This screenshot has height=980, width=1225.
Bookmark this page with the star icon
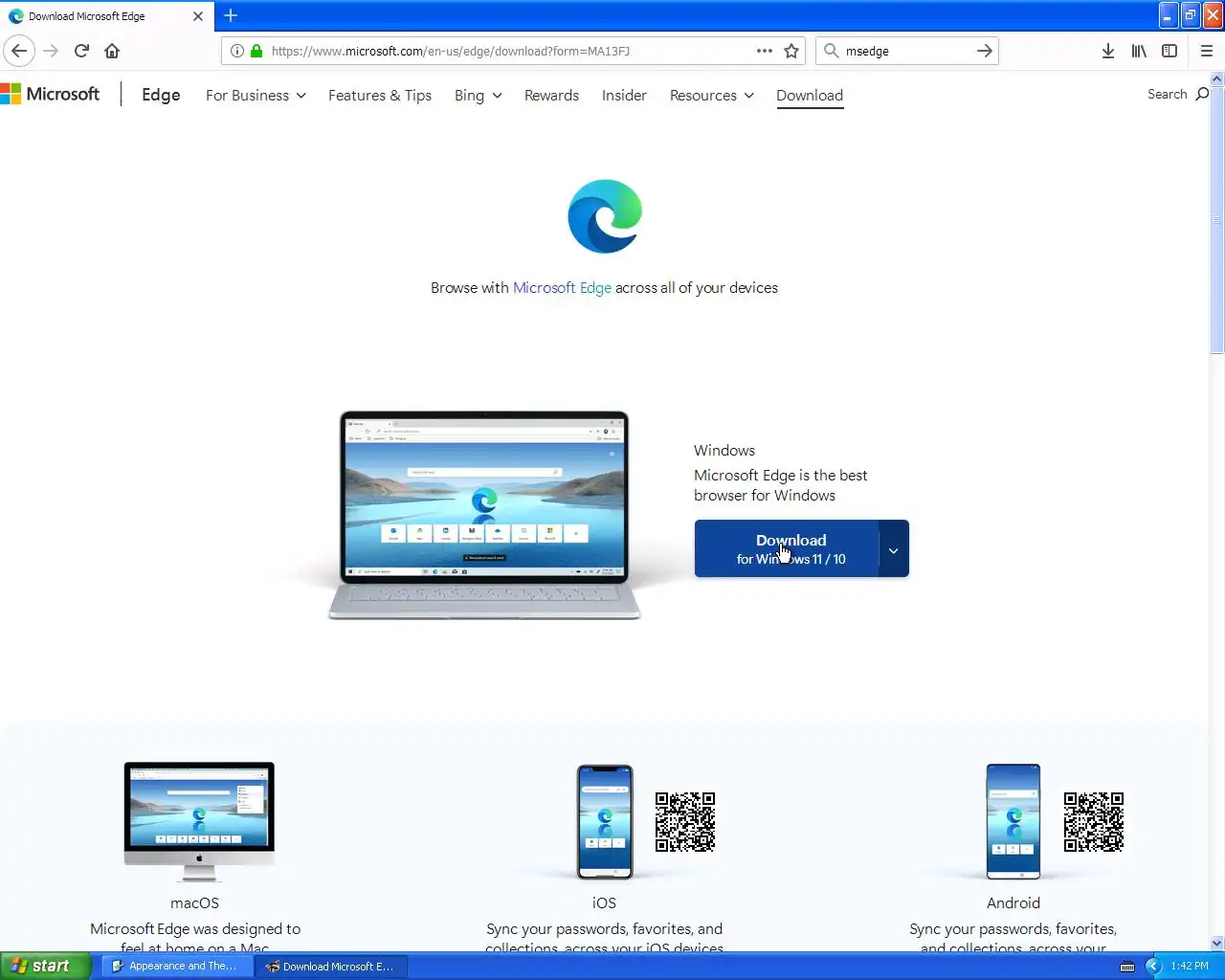pos(791,51)
